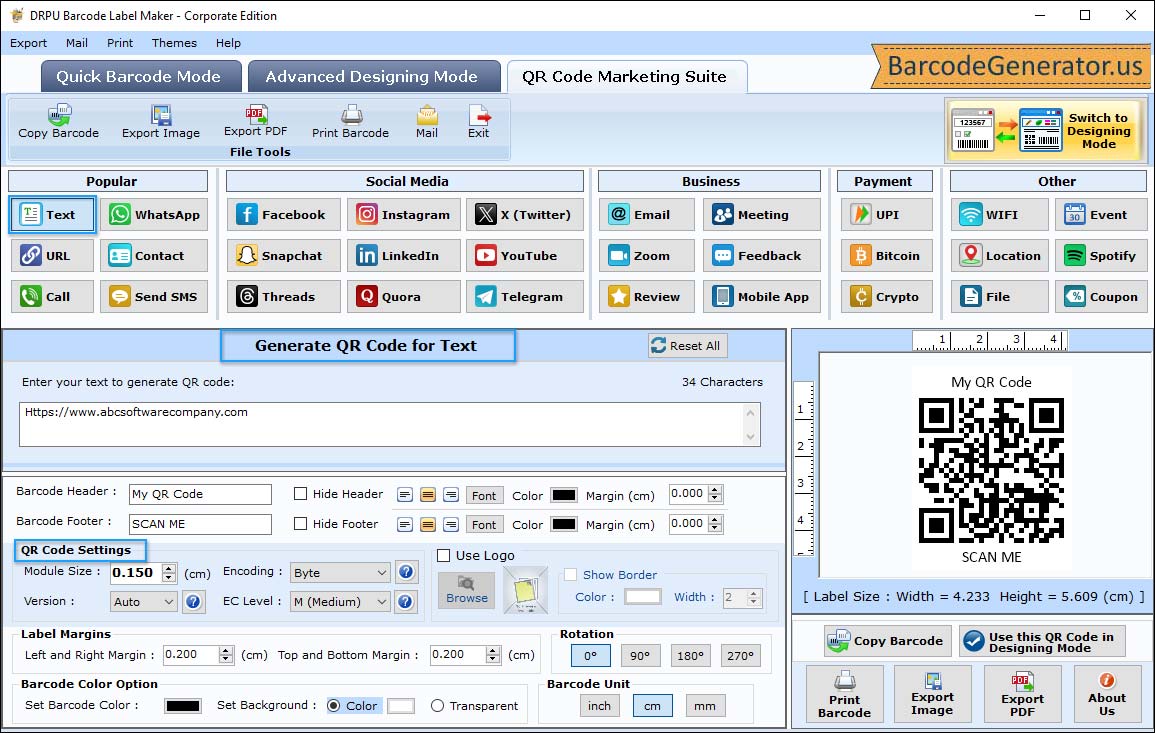Viewport: 1155px width, 733px height.
Task: Increase the Left and Right Margin
Action: click(226, 650)
